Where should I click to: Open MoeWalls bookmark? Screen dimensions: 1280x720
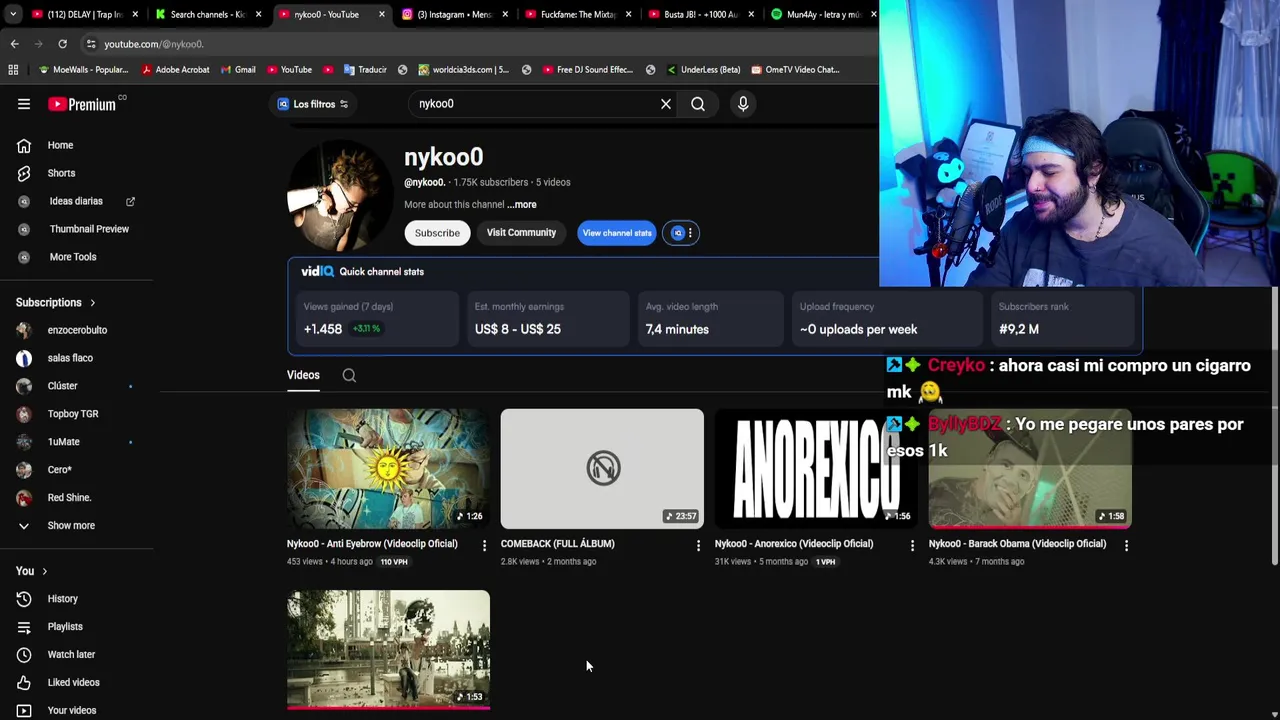click(x=83, y=70)
